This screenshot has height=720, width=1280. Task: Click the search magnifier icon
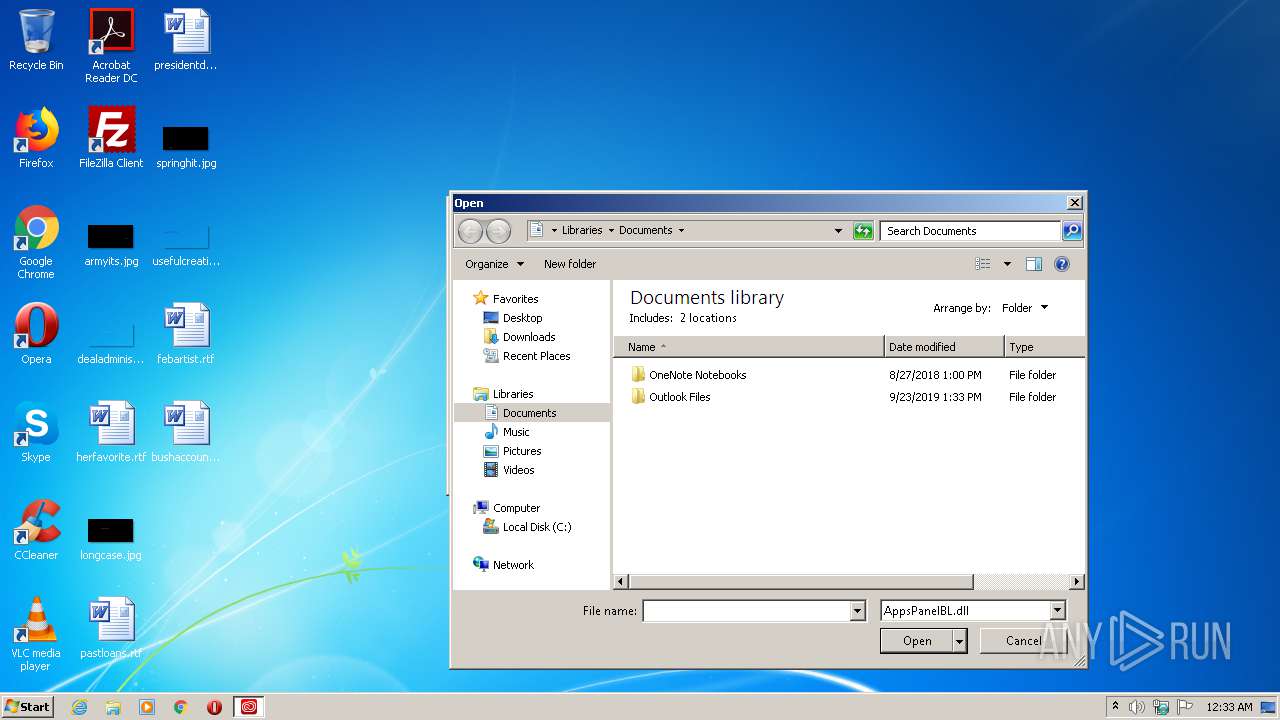tap(1071, 231)
